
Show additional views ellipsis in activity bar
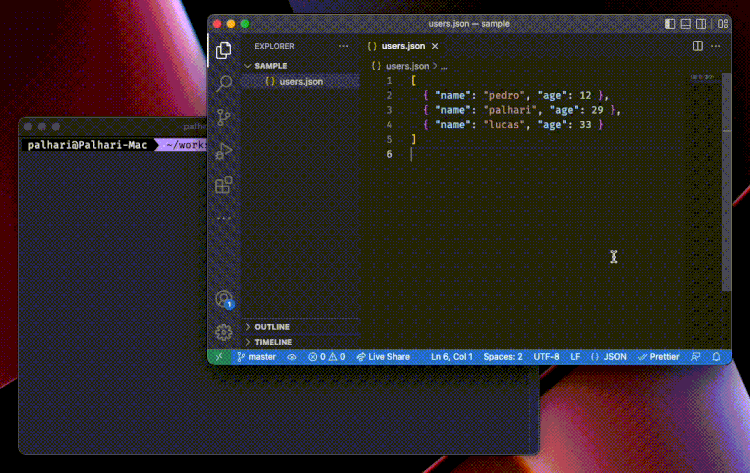pos(223,218)
